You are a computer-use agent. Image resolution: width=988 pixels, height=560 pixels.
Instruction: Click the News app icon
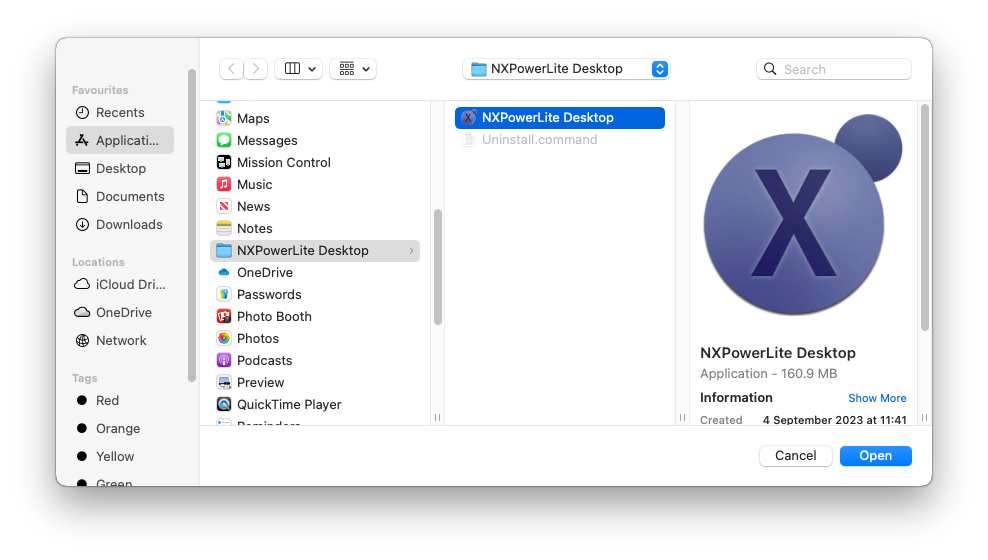pyautogui.click(x=224, y=207)
